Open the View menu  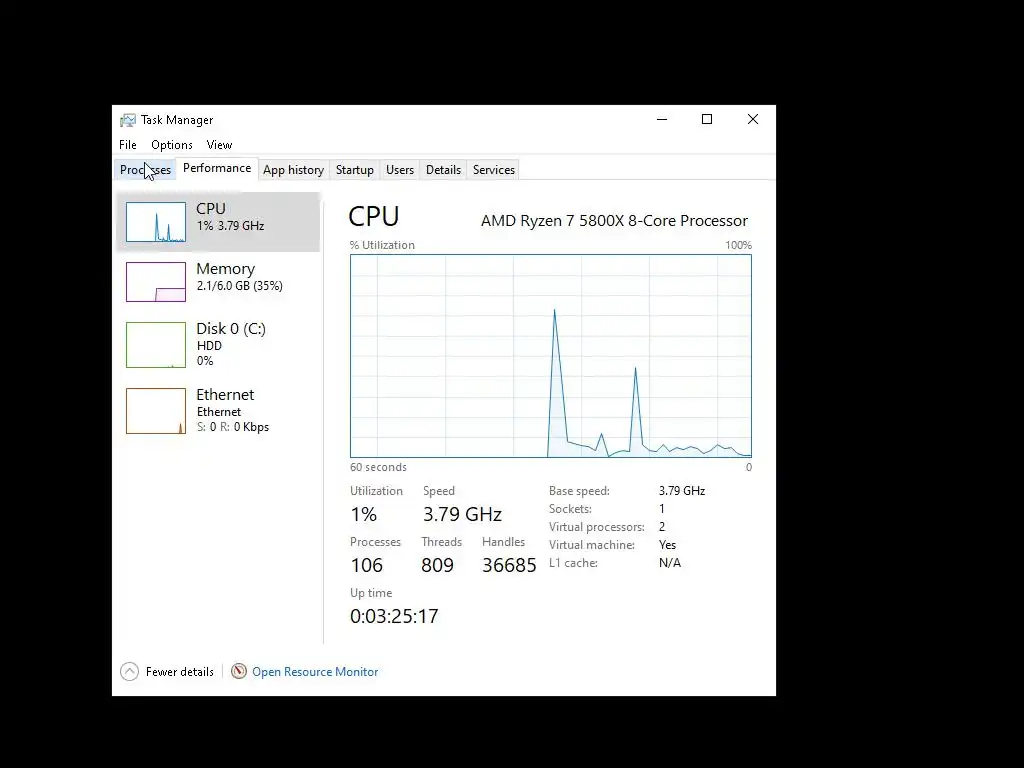[219, 145]
